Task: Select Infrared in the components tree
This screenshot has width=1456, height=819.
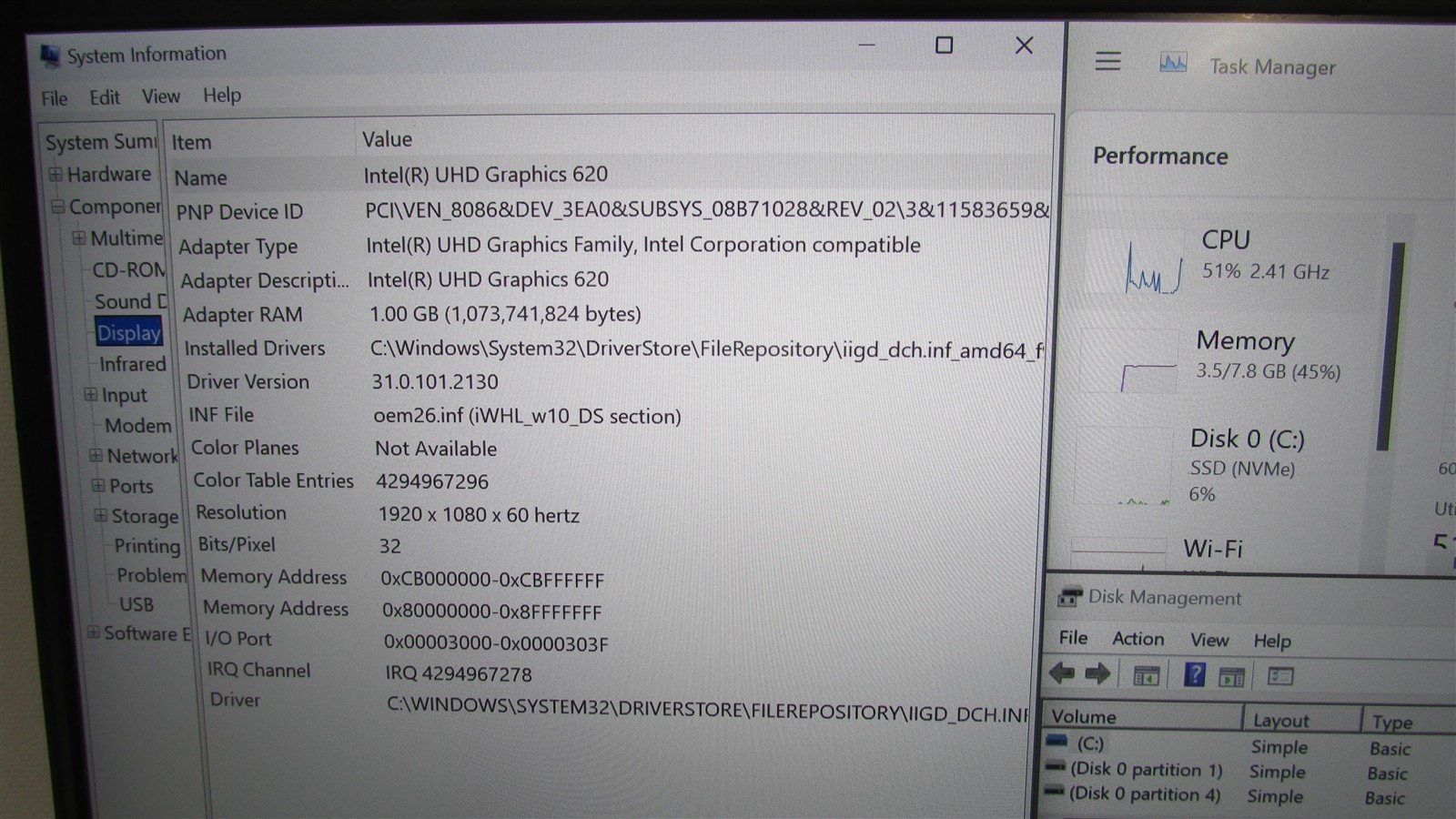Action: point(133,364)
